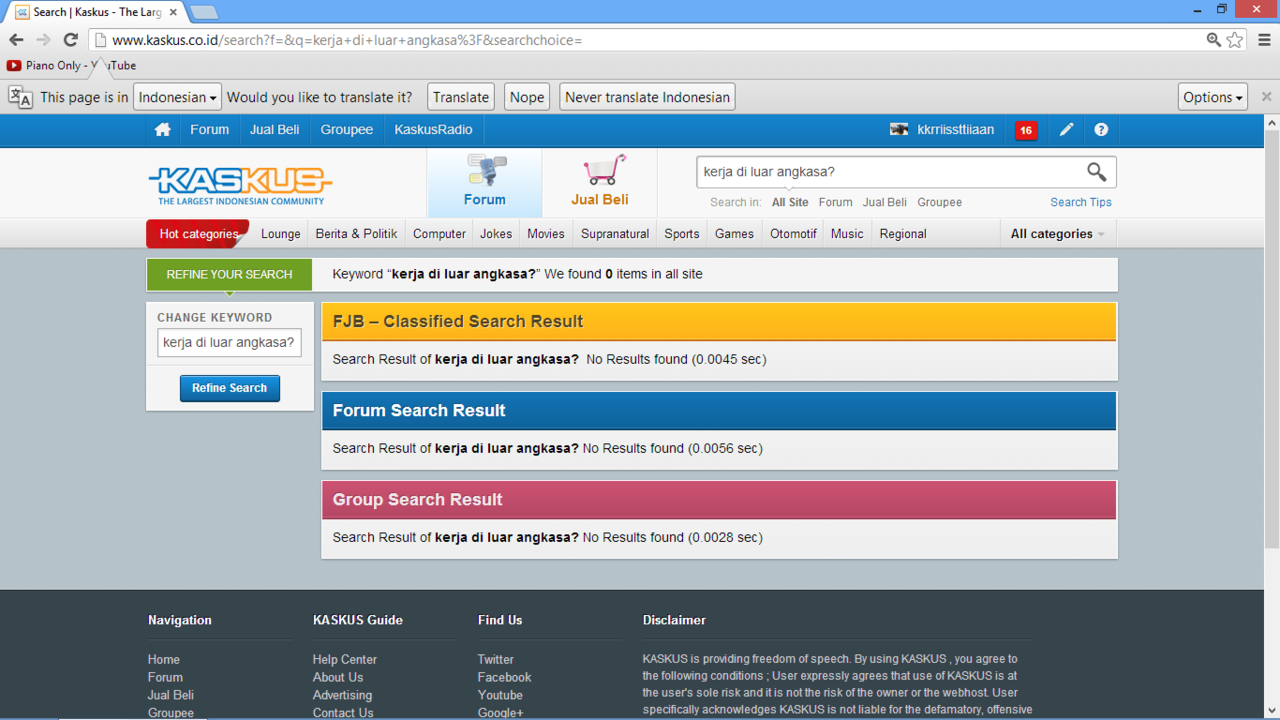Open the help question mark icon

[1101, 129]
